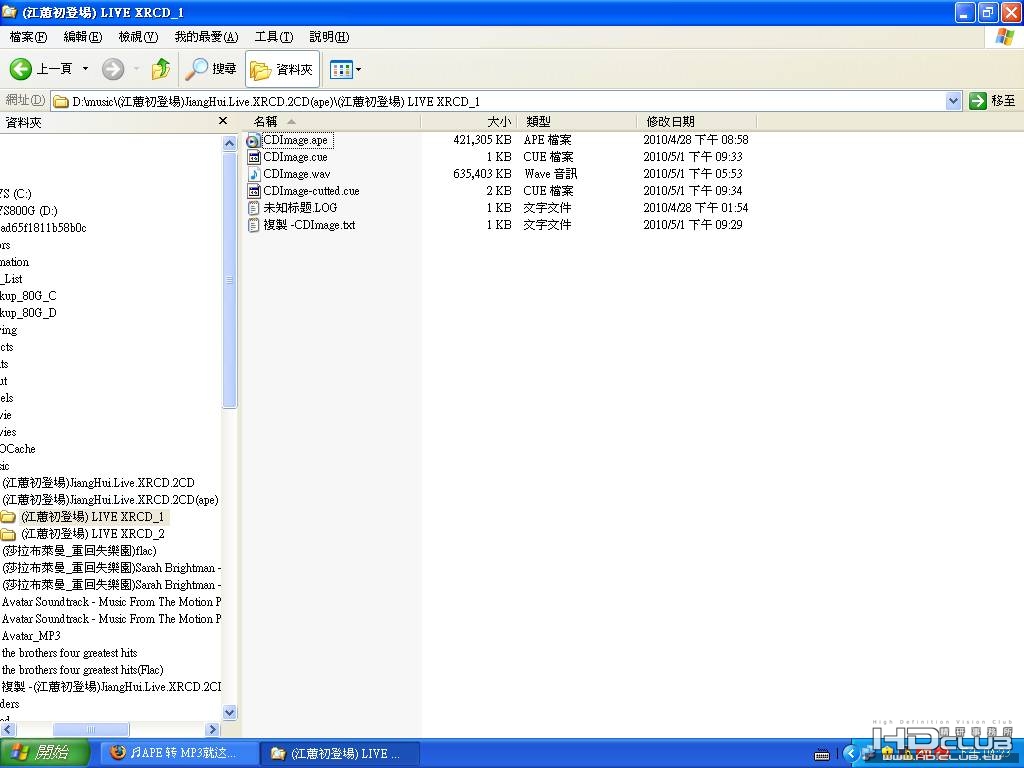Select the CDImage.cue file icon

(254, 157)
